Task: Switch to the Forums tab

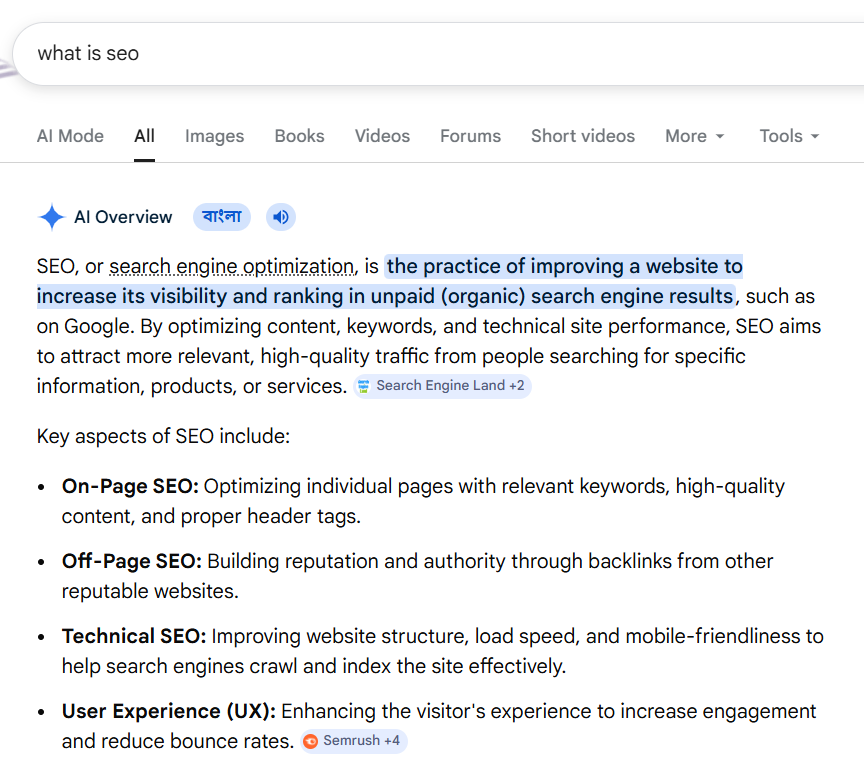Action: (x=470, y=136)
